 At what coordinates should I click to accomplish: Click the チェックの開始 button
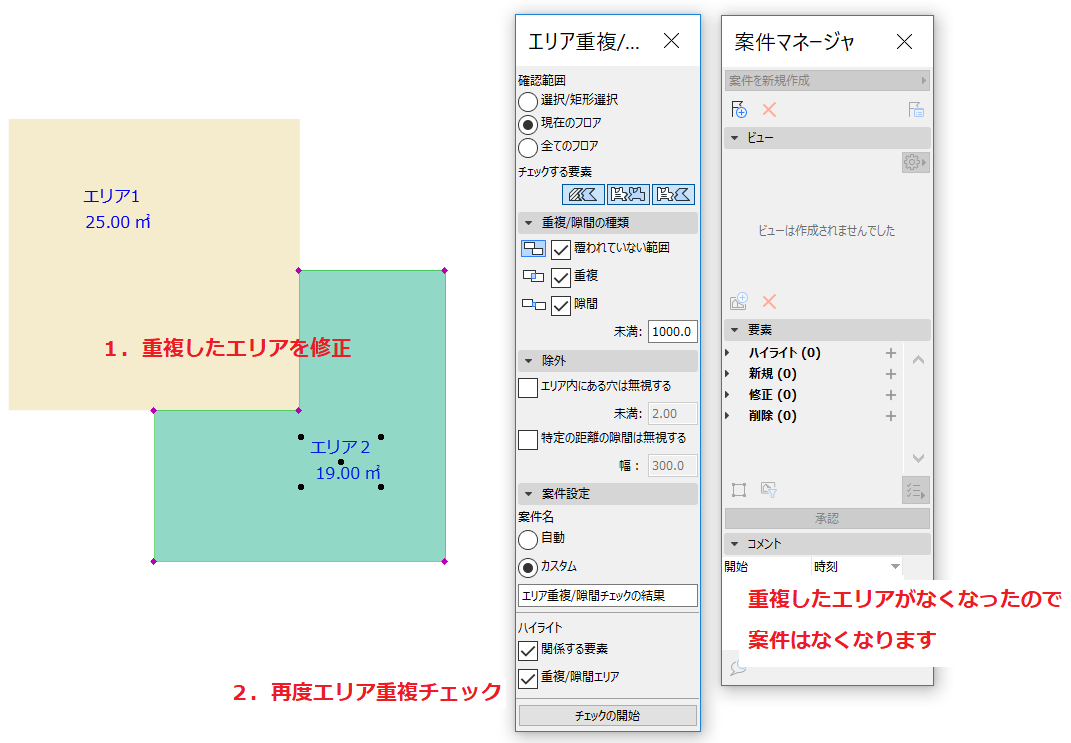coord(608,715)
